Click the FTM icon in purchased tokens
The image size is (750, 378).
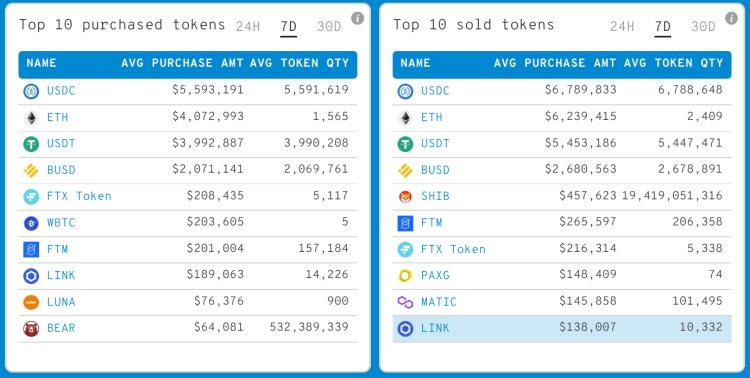31,250
